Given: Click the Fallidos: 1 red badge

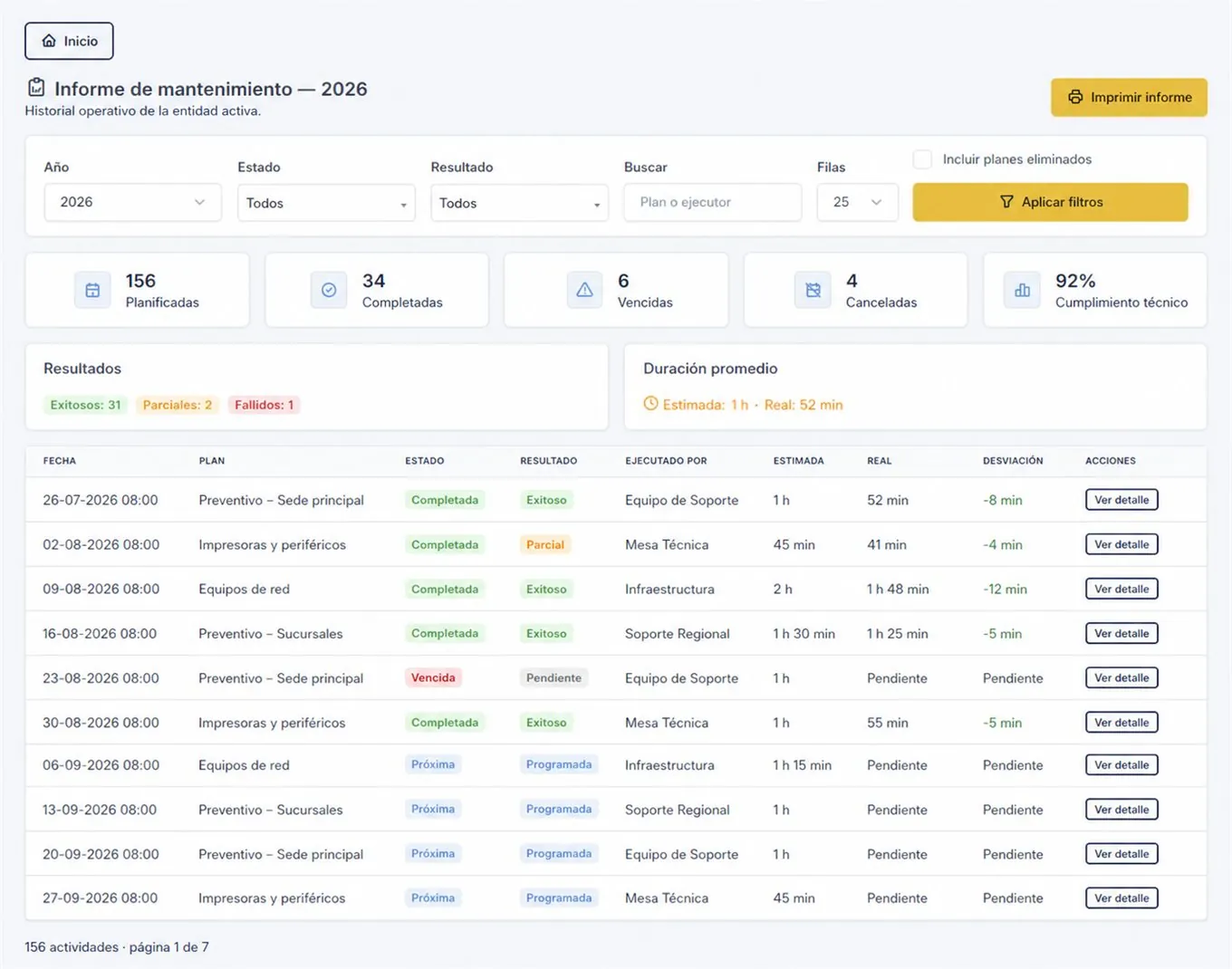Looking at the screenshot, I should (264, 405).
